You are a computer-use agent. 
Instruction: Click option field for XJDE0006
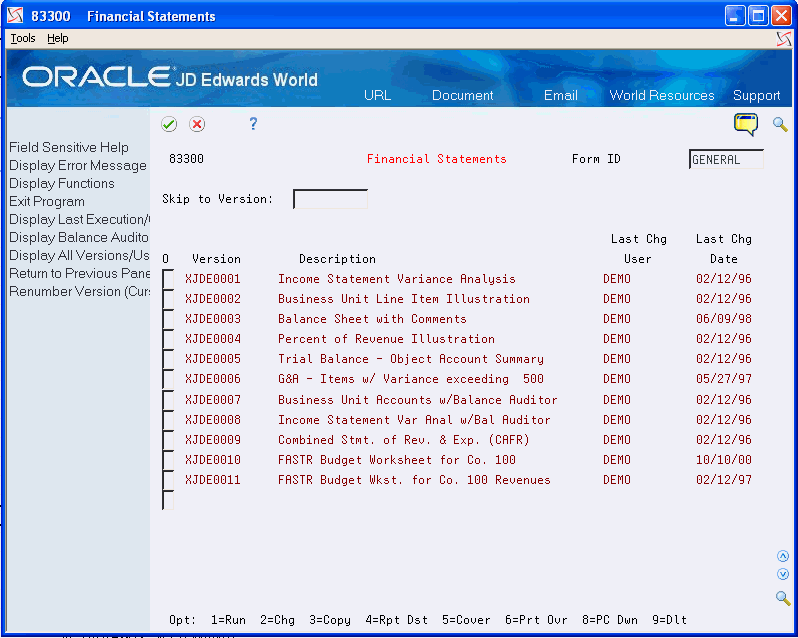pyautogui.click(x=168, y=379)
